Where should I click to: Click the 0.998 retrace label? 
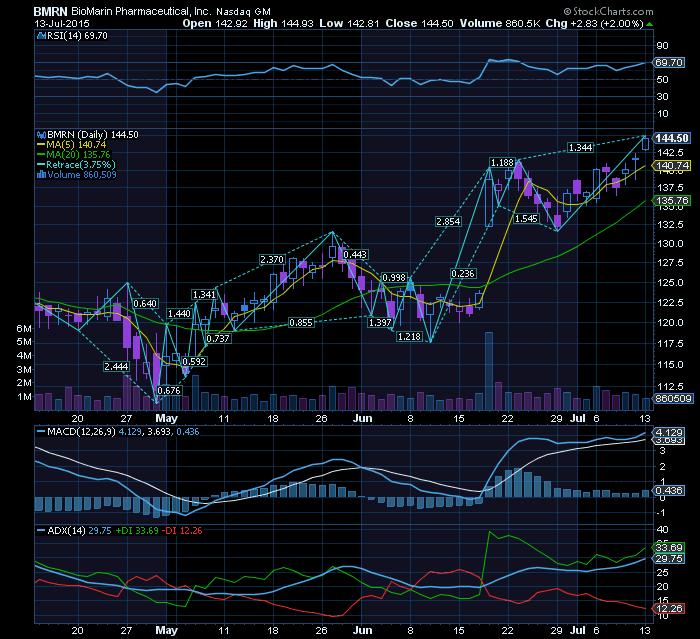coord(395,277)
